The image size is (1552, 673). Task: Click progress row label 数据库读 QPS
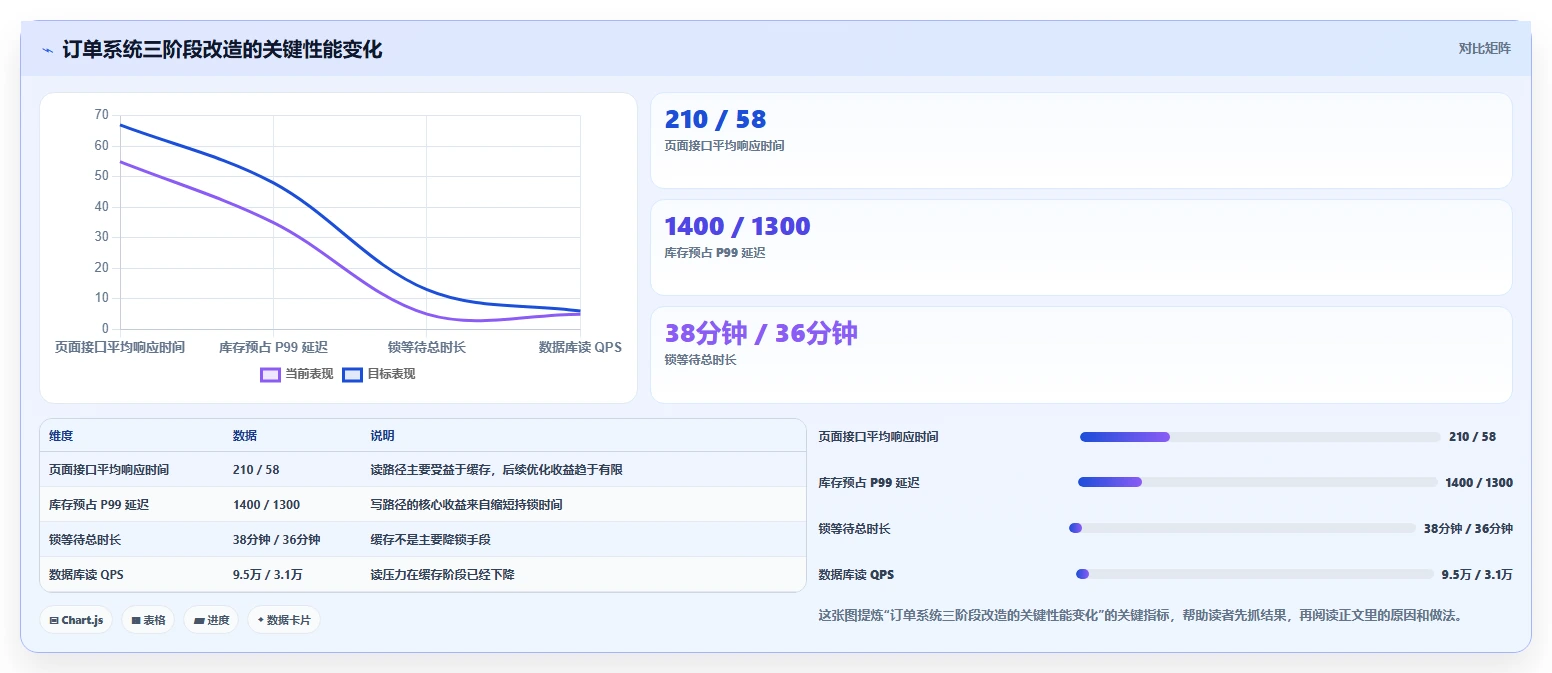tap(856, 575)
